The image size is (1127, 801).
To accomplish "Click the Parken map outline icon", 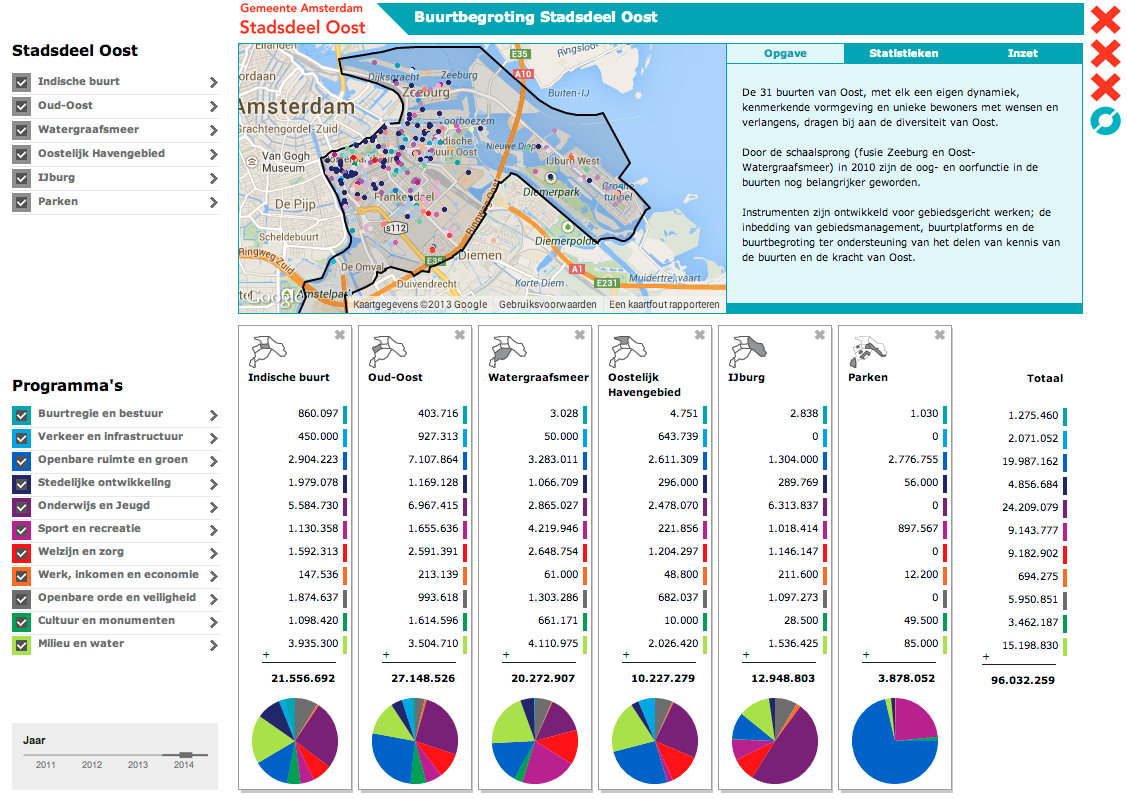I will (868, 352).
